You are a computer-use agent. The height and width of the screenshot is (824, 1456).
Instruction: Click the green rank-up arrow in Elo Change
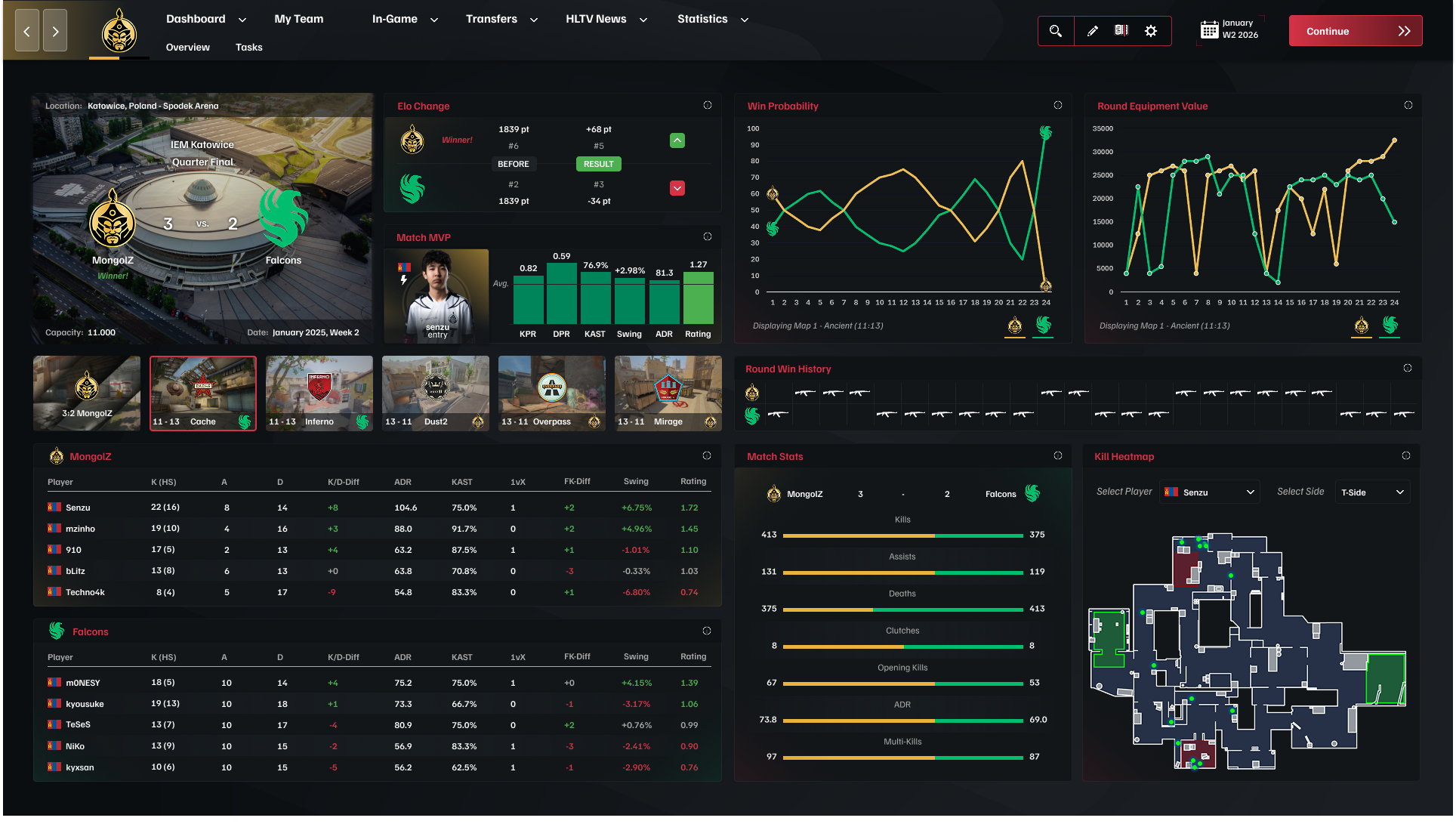coord(677,140)
